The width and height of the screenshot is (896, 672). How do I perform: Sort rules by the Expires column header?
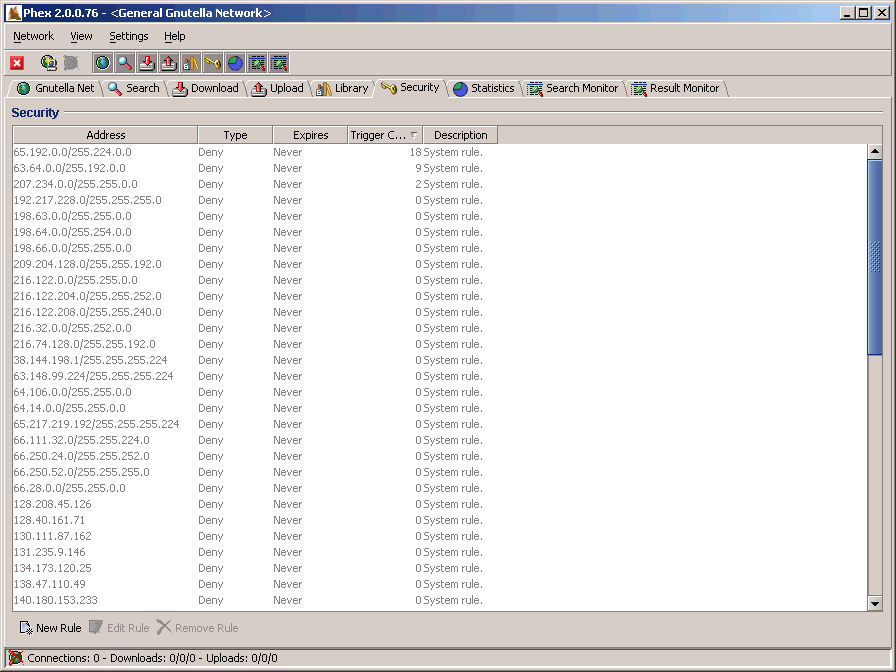click(x=310, y=135)
